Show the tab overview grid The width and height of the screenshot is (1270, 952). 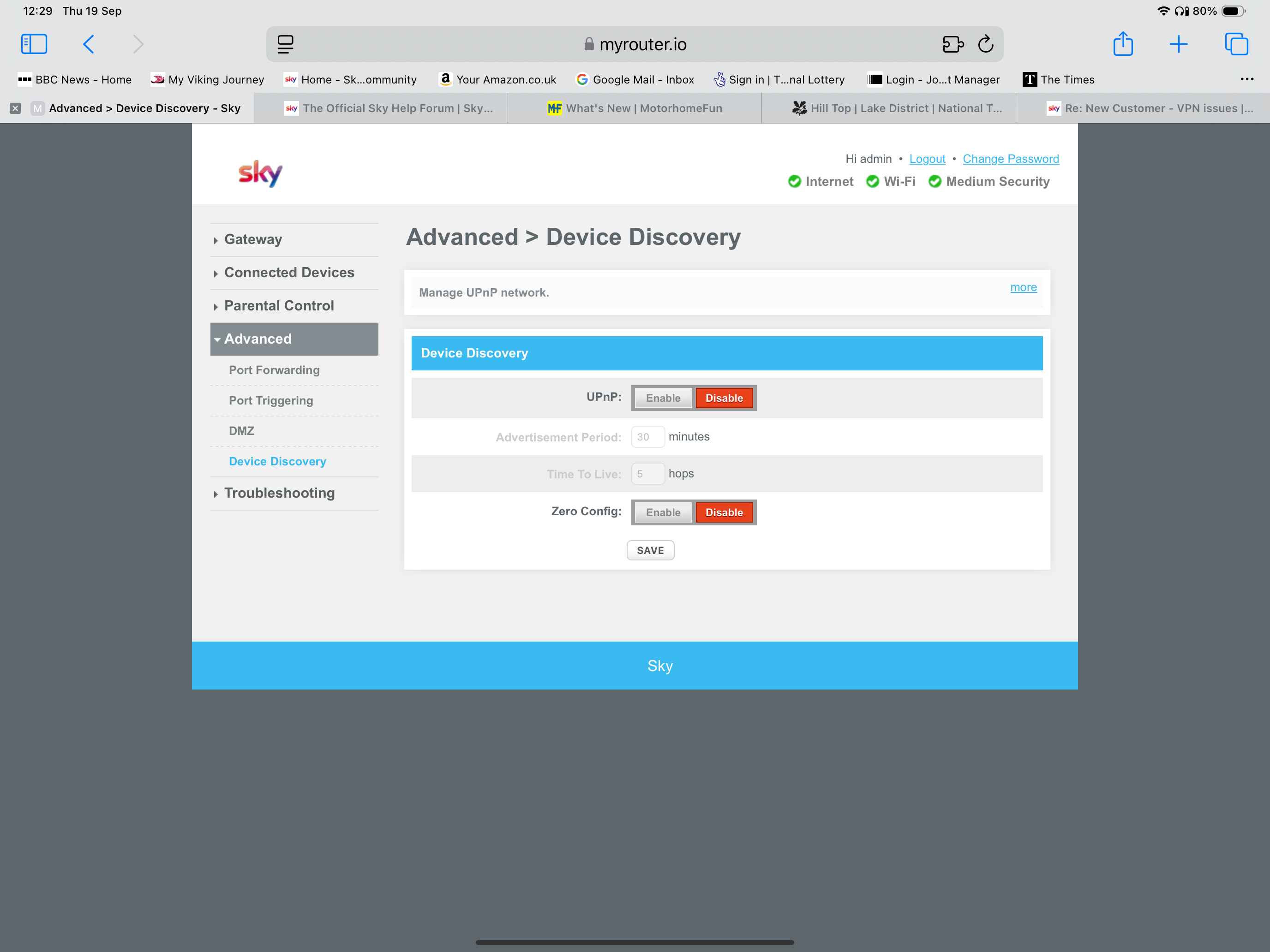click(1237, 44)
